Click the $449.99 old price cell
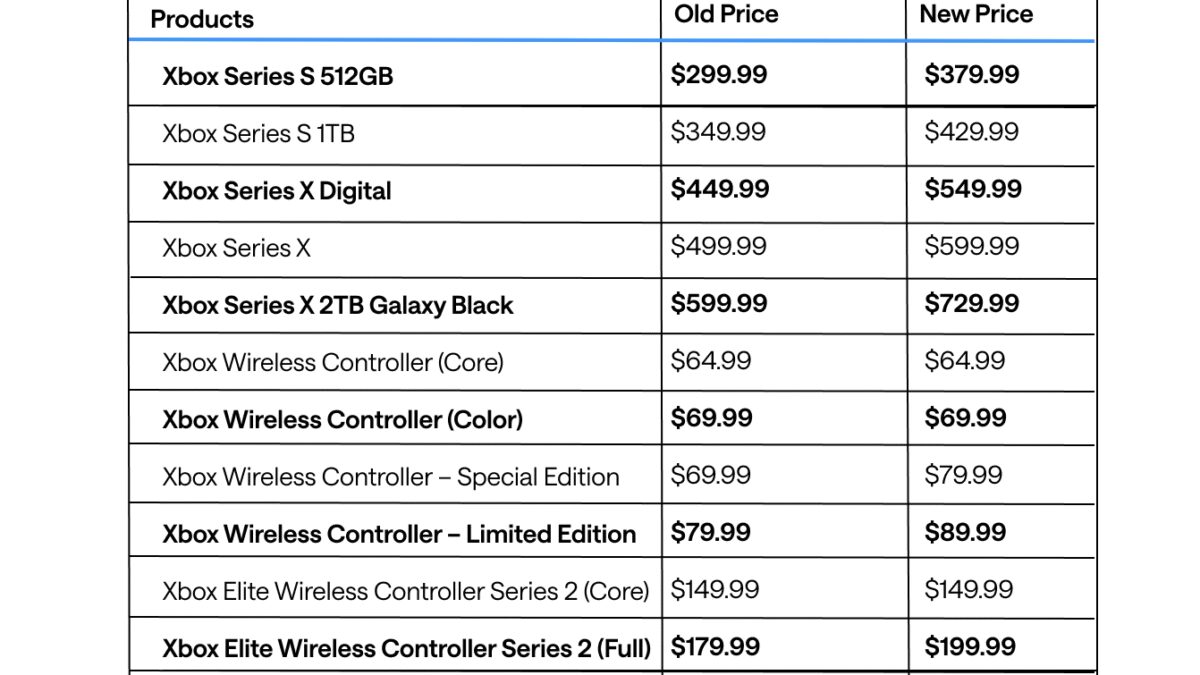 point(720,190)
